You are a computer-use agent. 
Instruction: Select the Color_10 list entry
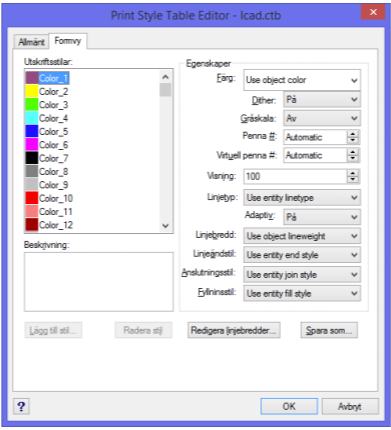pos(49,198)
